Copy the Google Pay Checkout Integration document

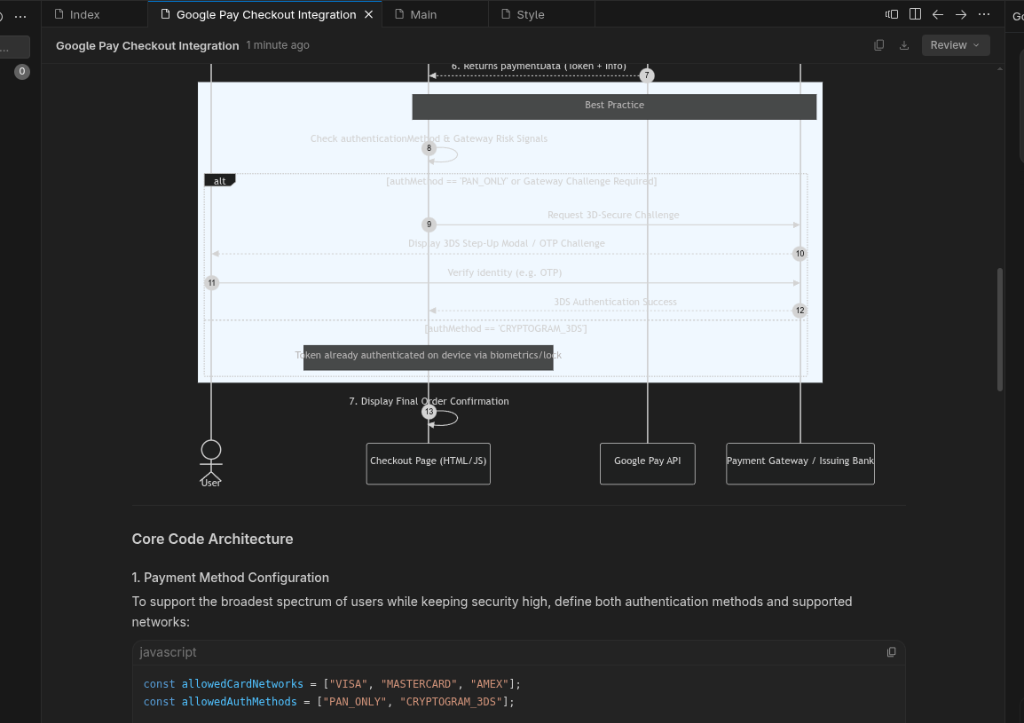[x=879, y=45]
